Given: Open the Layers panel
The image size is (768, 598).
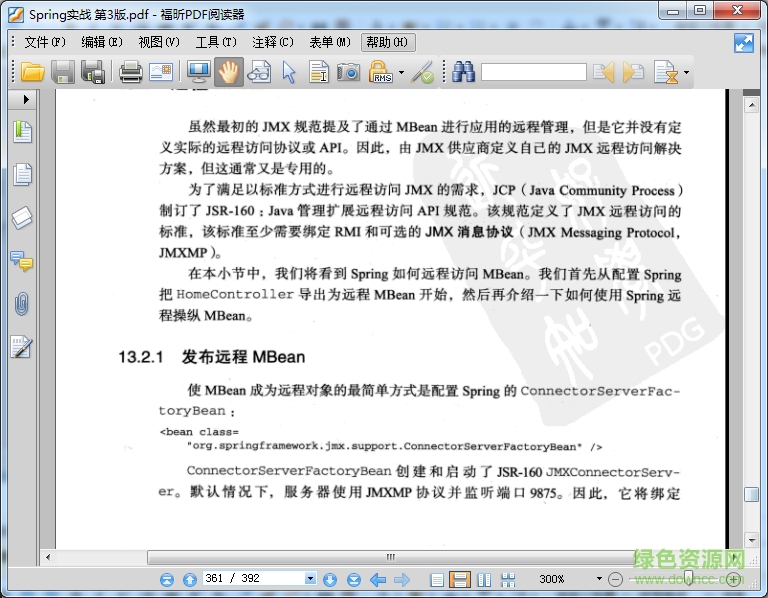Looking at the screenshot, I should tap(22, 218).
